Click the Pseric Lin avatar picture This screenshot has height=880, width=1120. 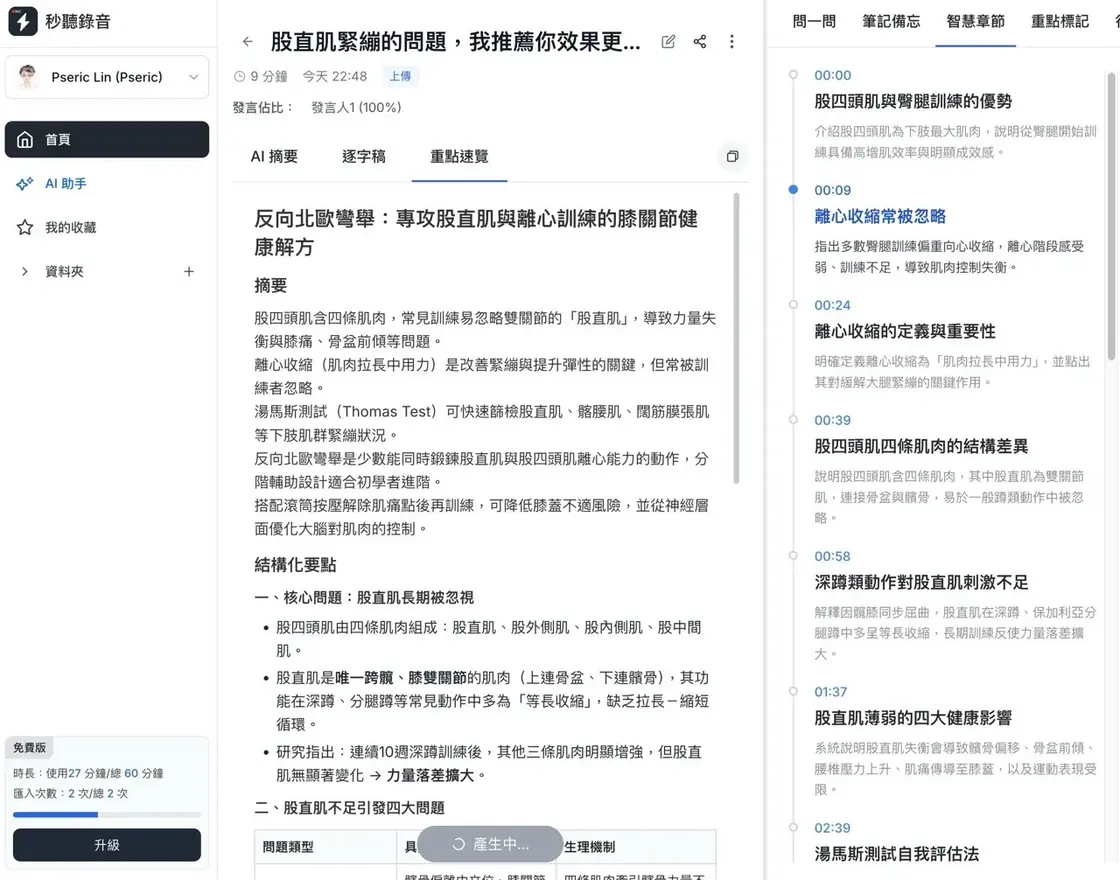click(x=28, y=76)
